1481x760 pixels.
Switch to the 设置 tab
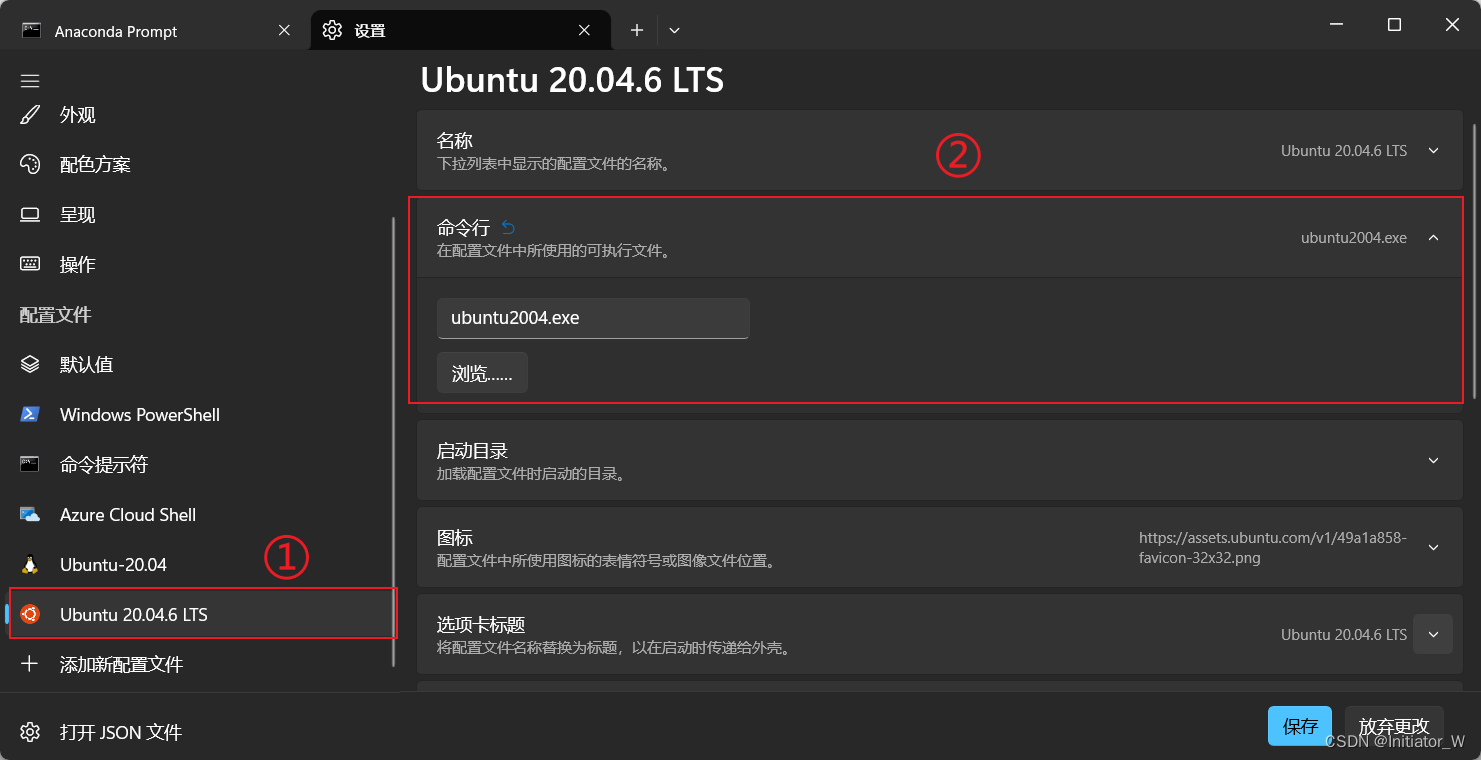[460, 30]
